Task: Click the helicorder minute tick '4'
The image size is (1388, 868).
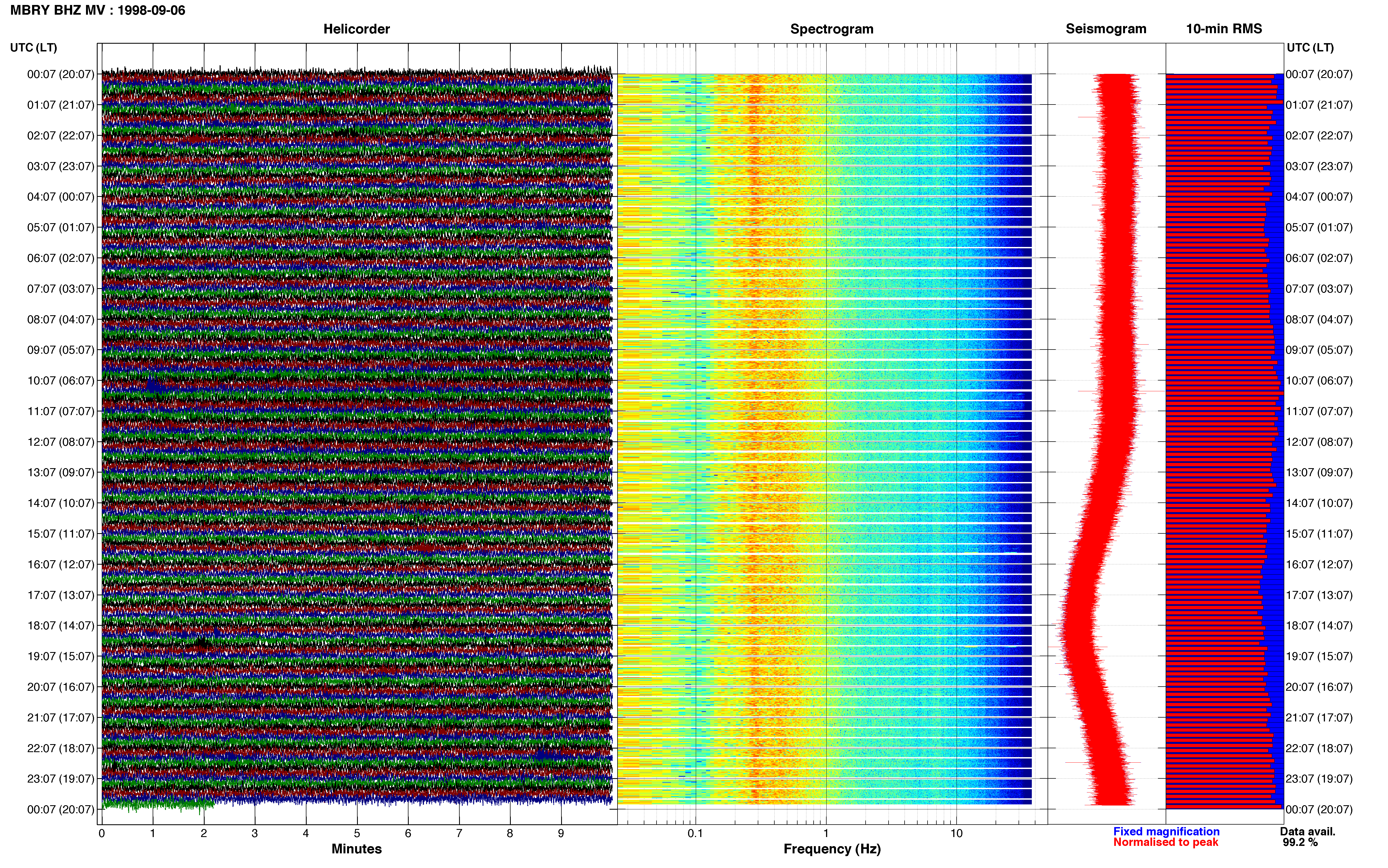Action: pos(306,833)
